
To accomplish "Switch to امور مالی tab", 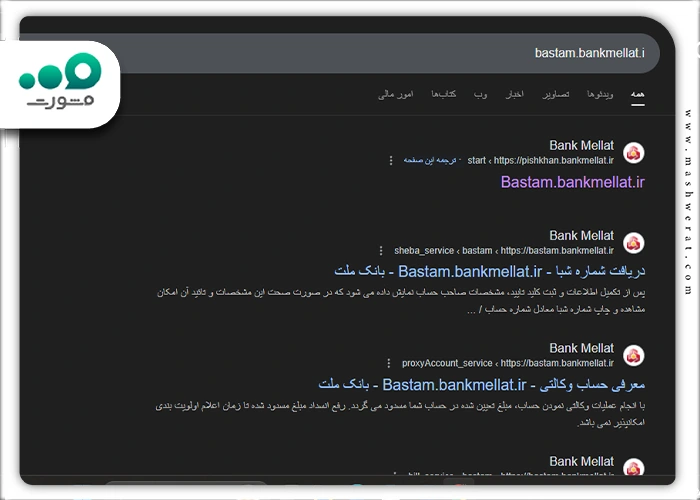I will coord(396,94).
